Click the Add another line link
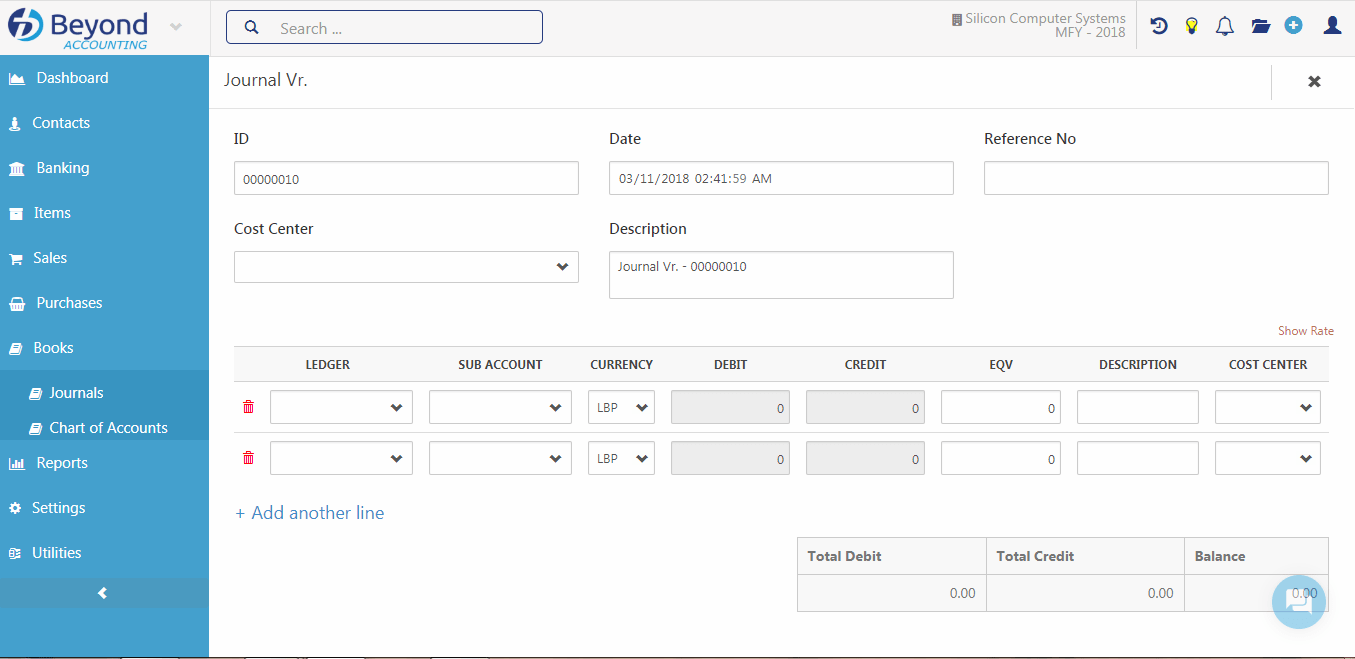The image size is (1355, 659). [309, 513]
